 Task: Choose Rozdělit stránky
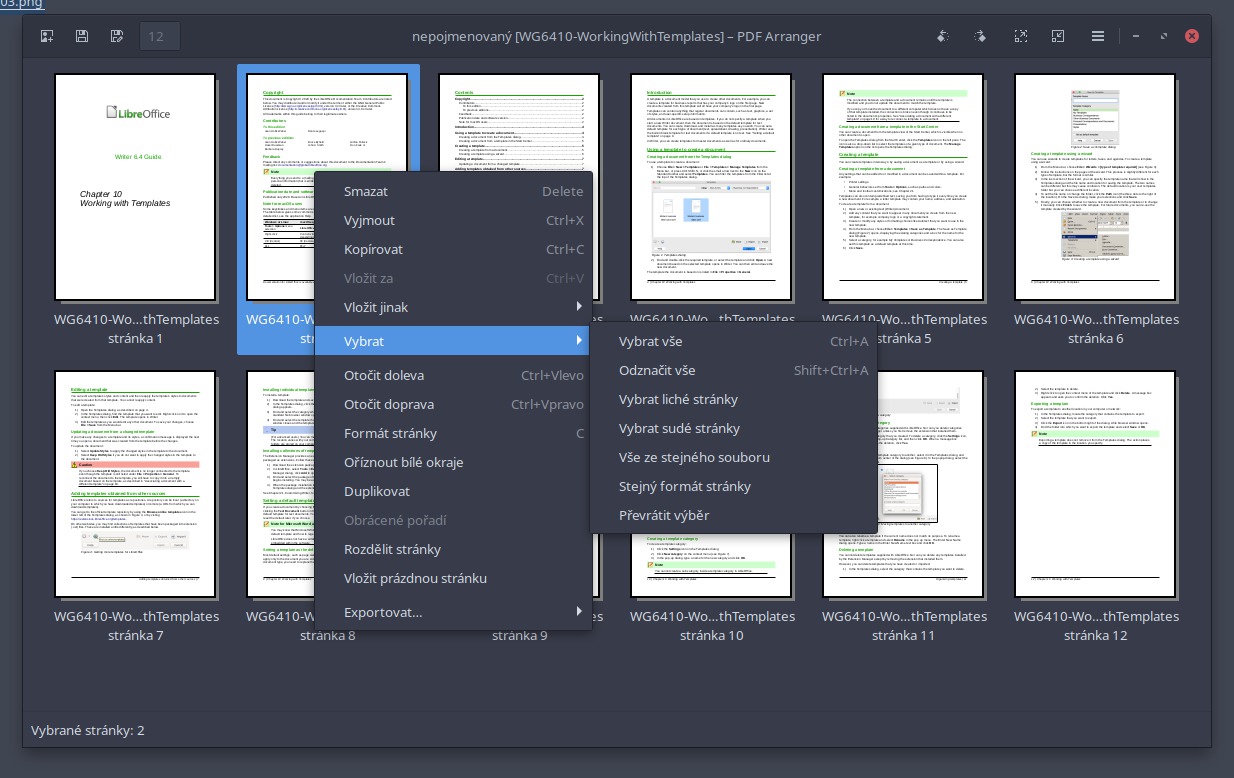coord(454,549)
